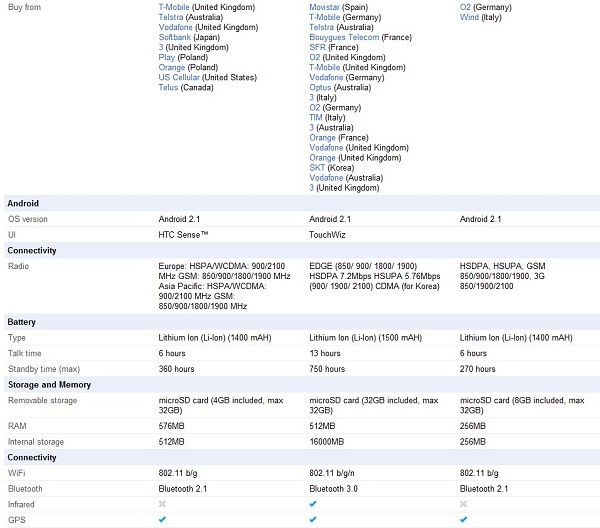600x528 pixels.
Task: Select the 'GPS' row label
Action: tap(16, 520)
